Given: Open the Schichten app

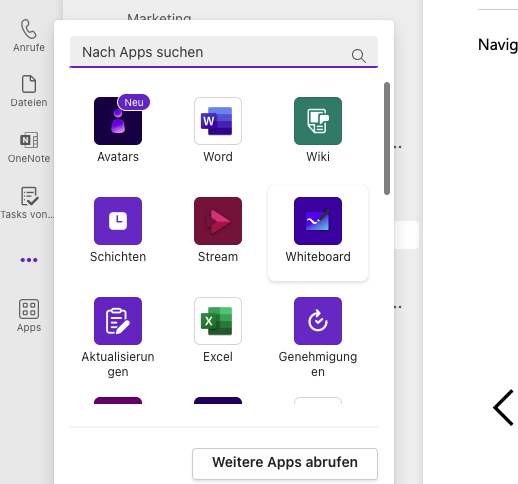Looking at the screenshot, I should pos(118,230).
